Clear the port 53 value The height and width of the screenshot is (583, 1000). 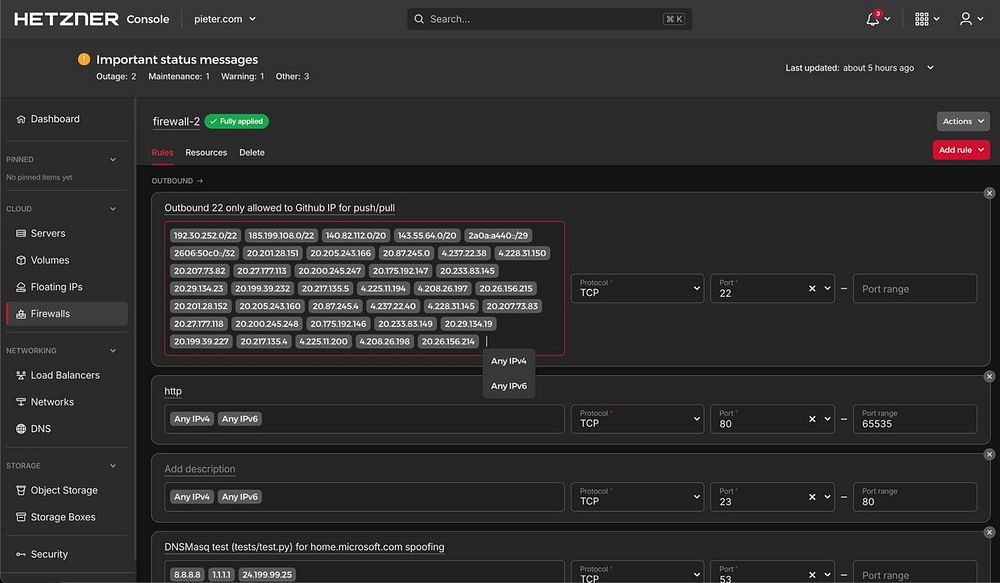click(x=812, y=575)
